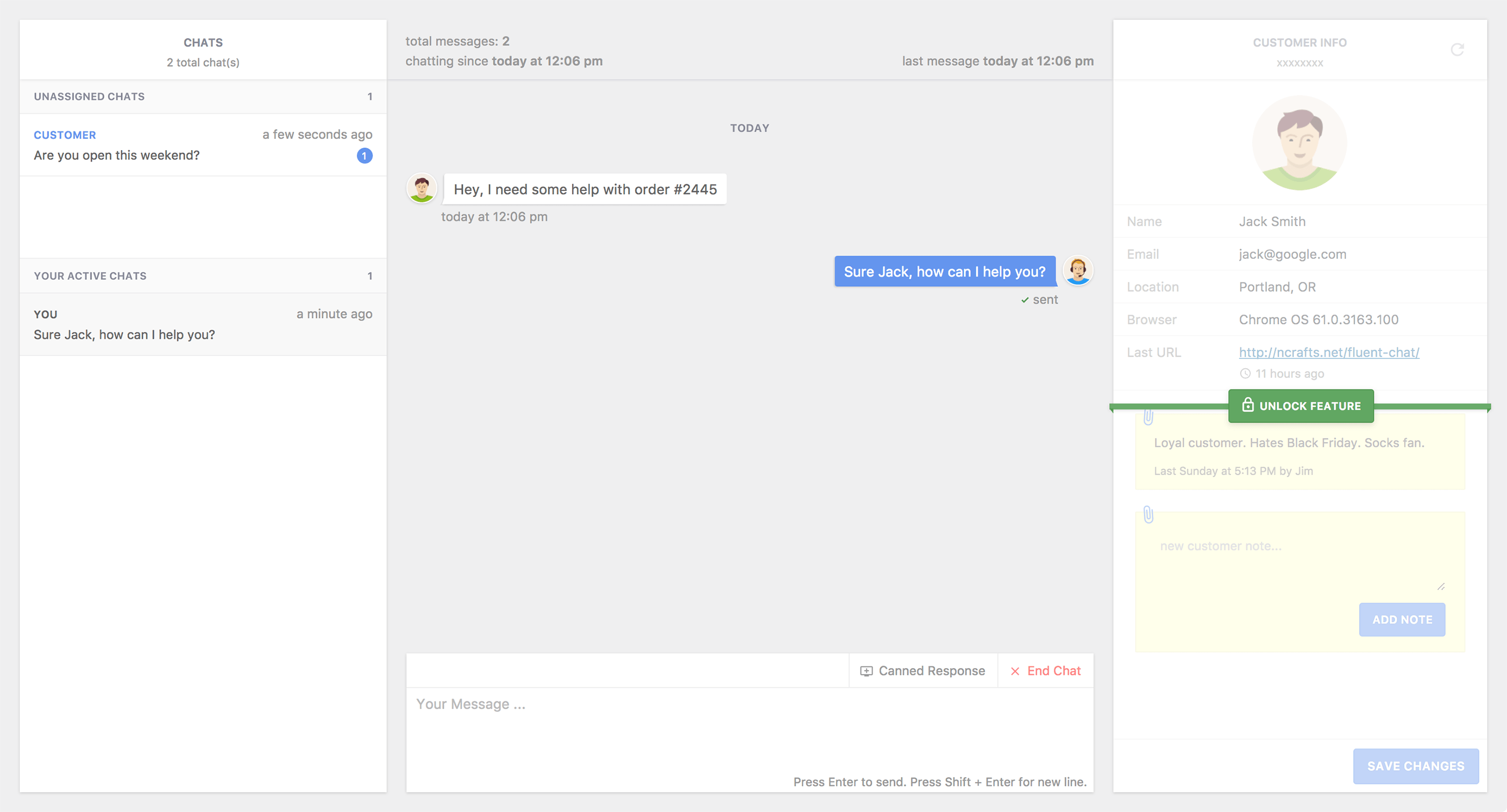The image size is (1507, 812).
Task: End the current chat
Action: point(1045,670)
